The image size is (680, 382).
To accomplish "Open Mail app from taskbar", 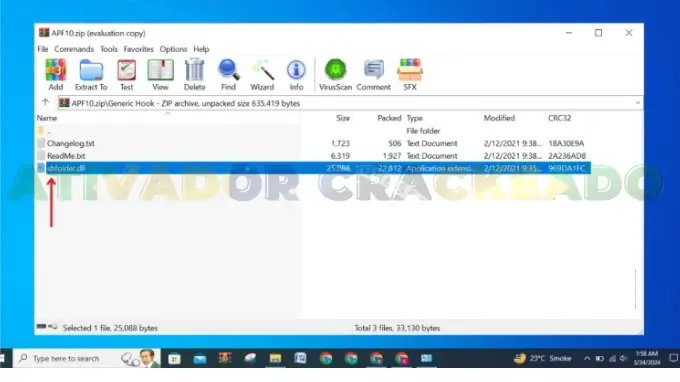I will (x=200, y=358).
